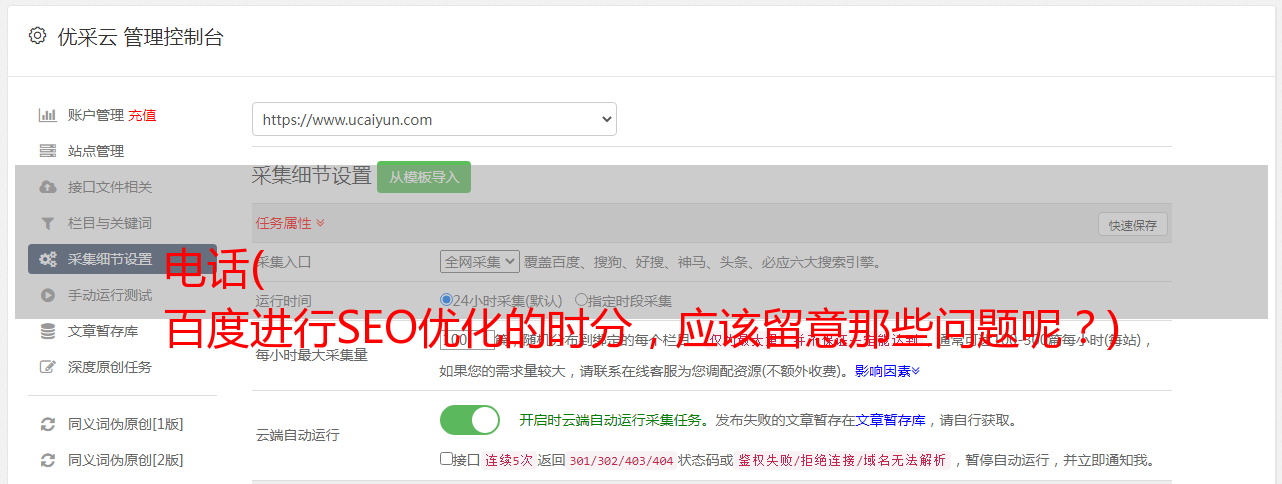Viewport: 1282px width, 484px height.
Task: Select 采集细节设置 sidebar item
Action: tap(122, 259)
